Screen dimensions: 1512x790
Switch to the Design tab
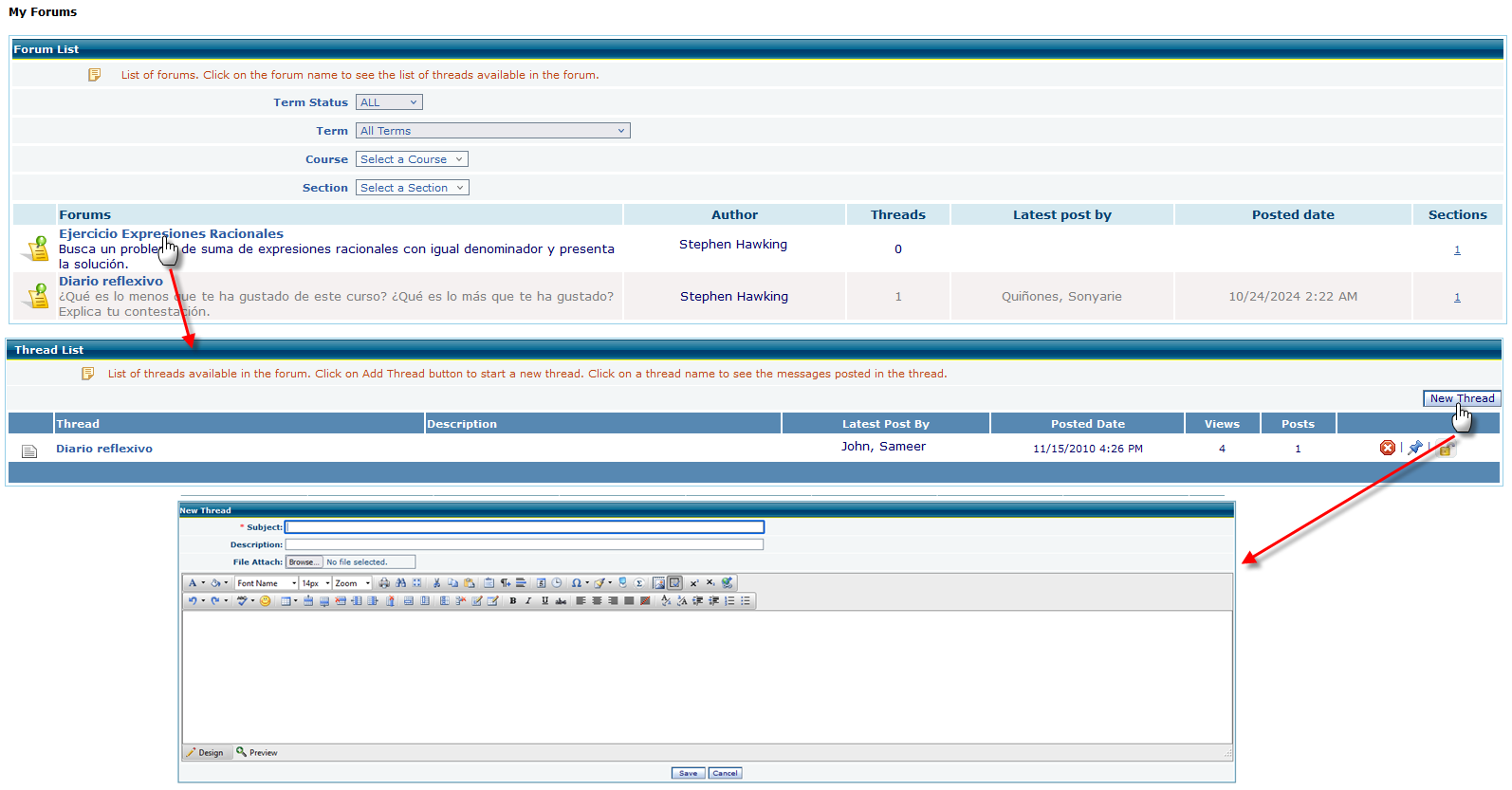(205, 753)
